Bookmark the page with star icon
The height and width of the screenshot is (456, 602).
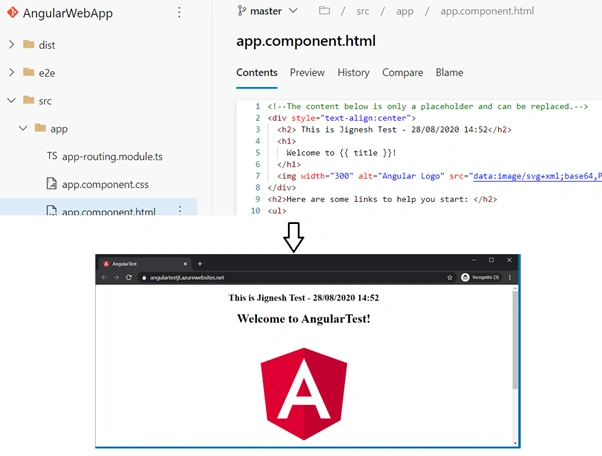coord(450,277)
